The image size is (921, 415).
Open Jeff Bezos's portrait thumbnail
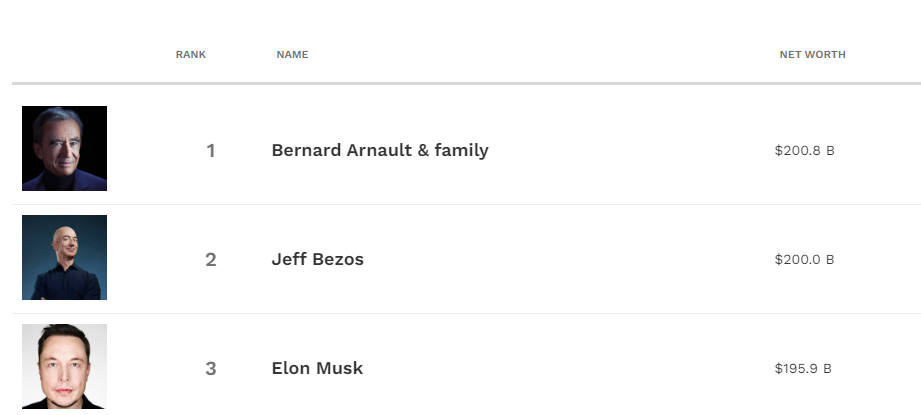(65, 258)
